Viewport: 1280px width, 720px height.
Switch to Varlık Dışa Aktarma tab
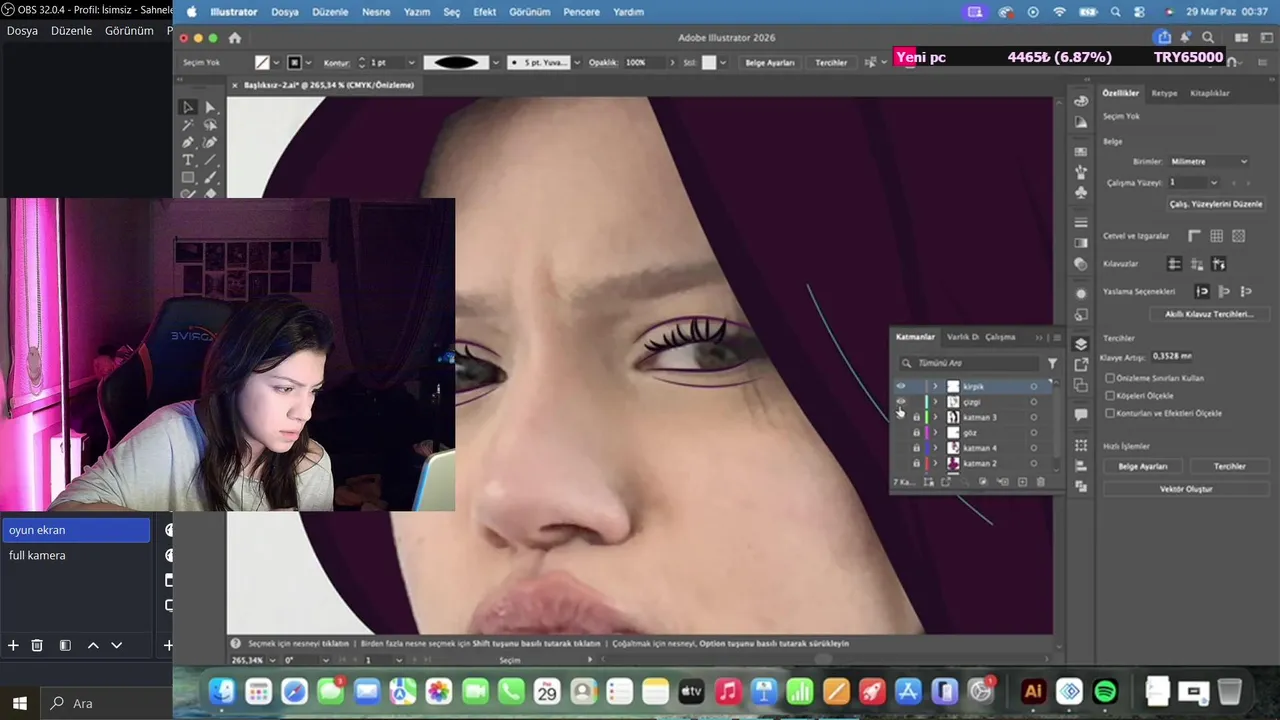pos(962,337)
